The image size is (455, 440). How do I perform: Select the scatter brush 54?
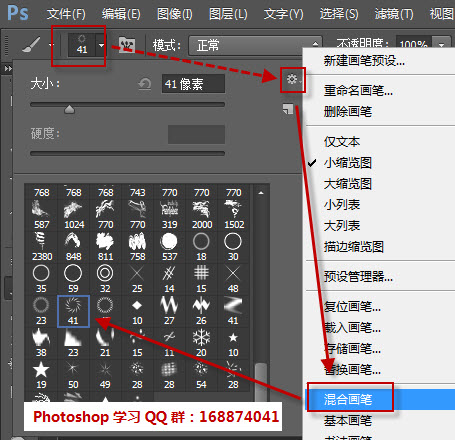coord(201,375)
